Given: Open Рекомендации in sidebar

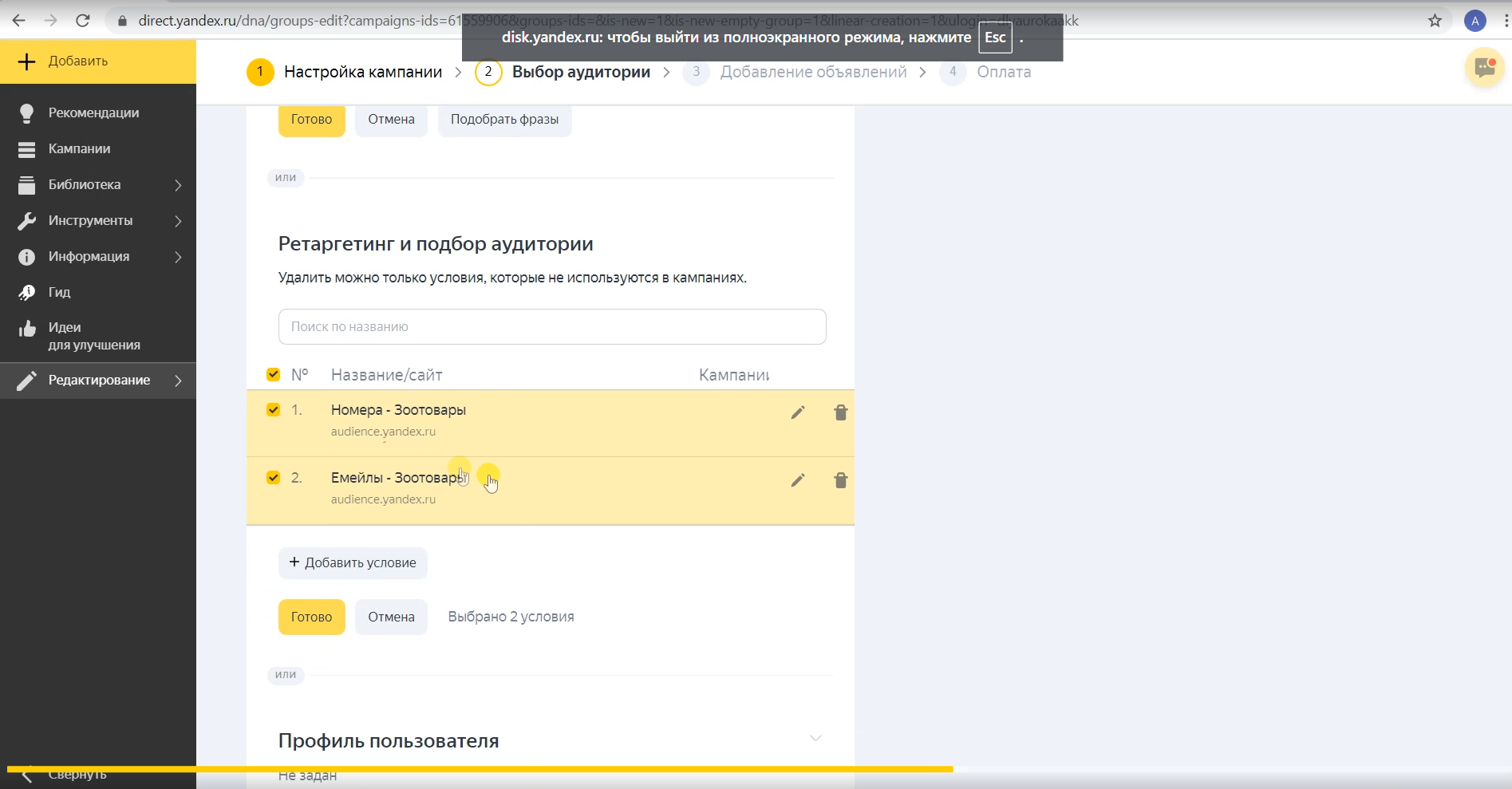Looking at the screenshot, I should click(x=93, y=113).
